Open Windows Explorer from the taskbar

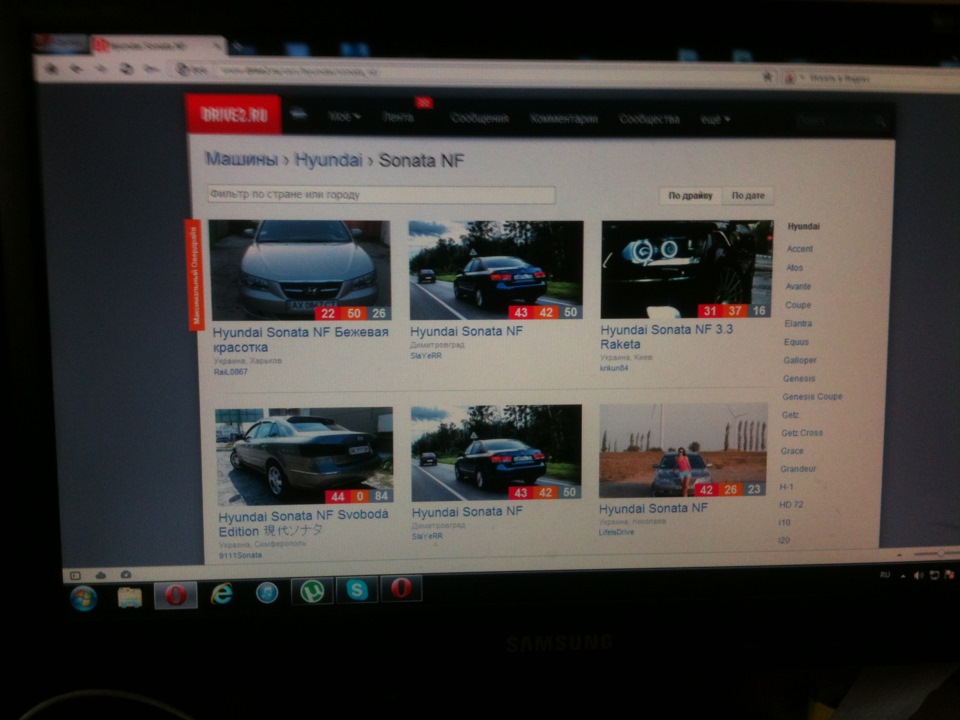pyautogui.click(x=129, y=598)
